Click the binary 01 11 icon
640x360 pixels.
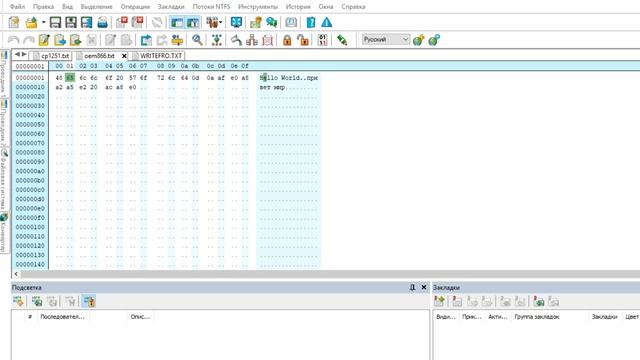click(x=322, y=40)
